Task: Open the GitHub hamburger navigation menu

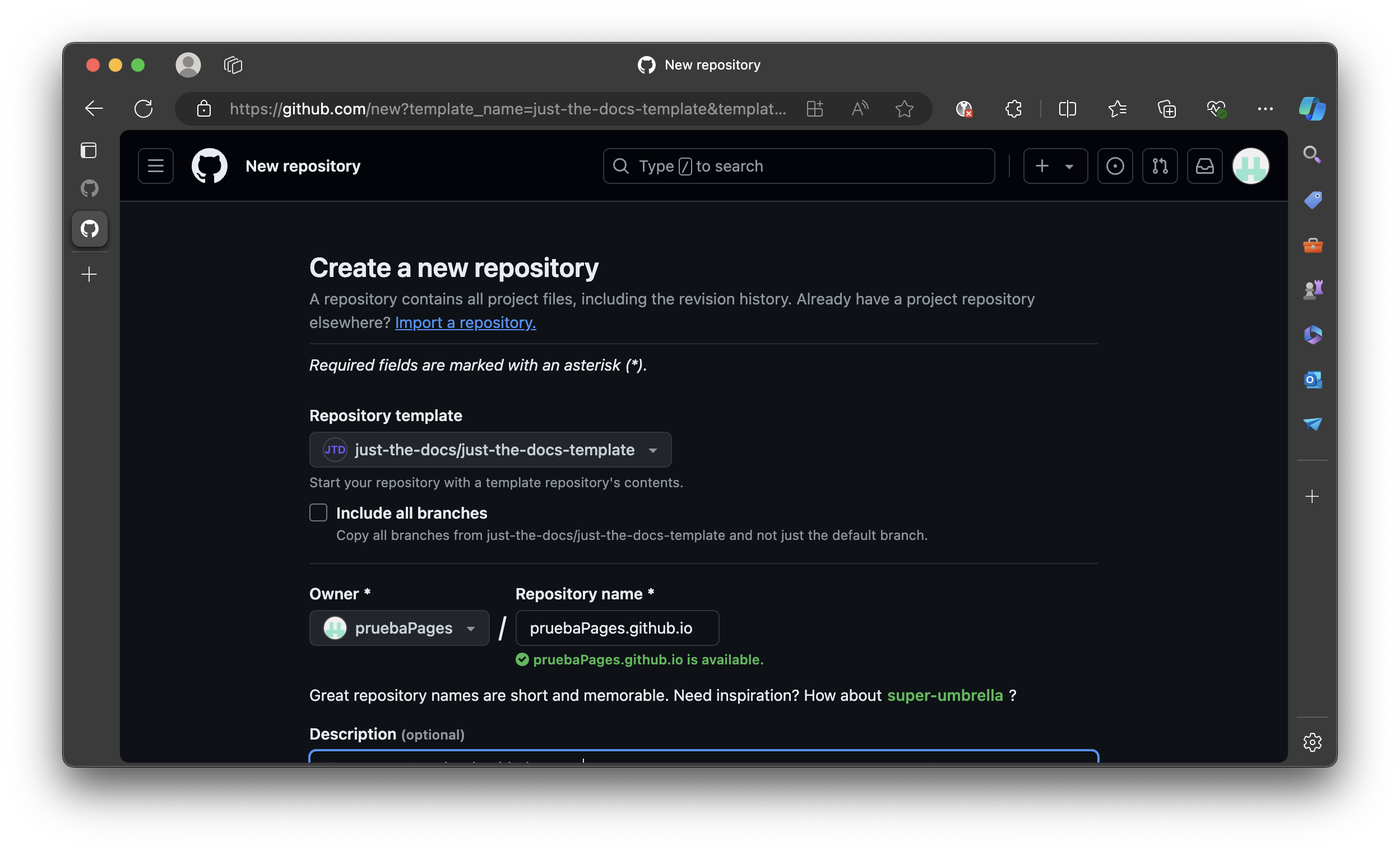Action: pos(156,166)
